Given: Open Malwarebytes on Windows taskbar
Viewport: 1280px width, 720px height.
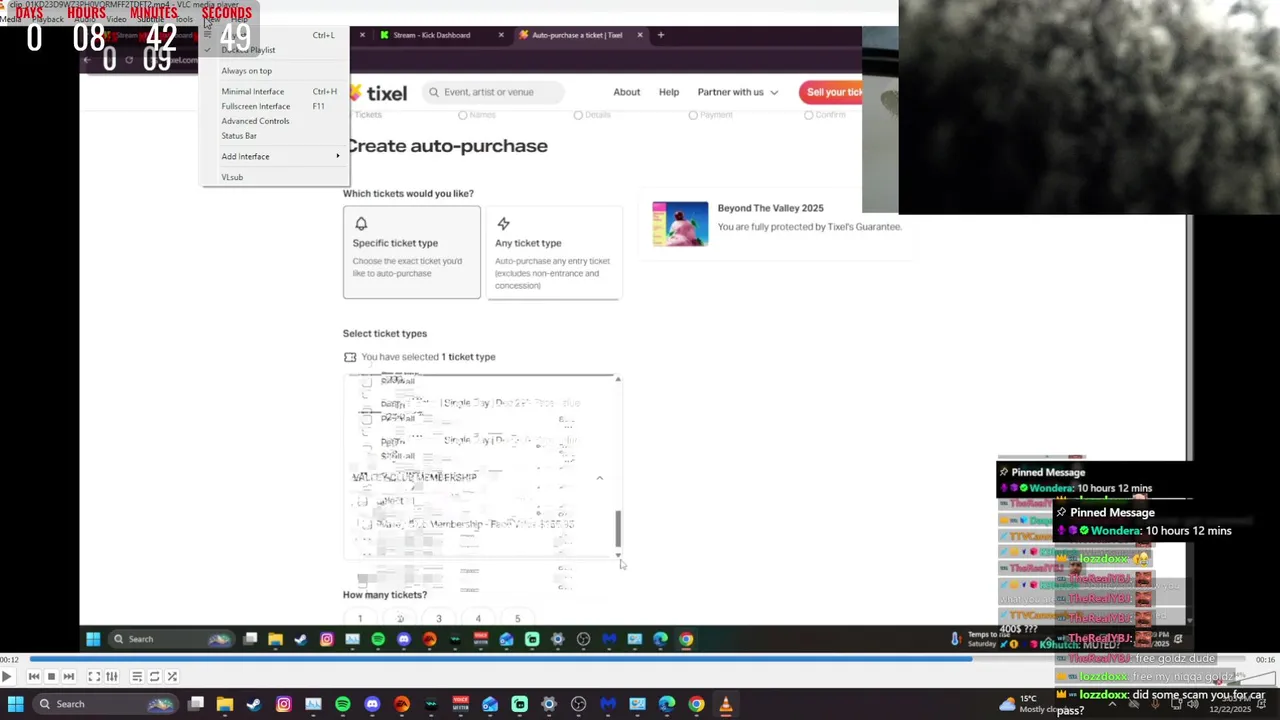Looking at the screenshot, I should pyautogui.click(x=608, y=704).
